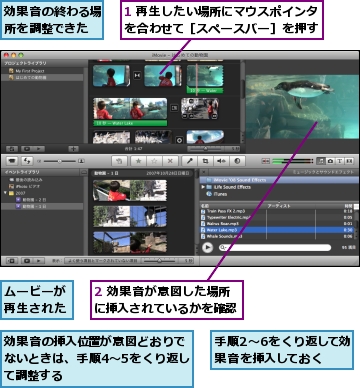Show the Transitions browser icon

349,161
